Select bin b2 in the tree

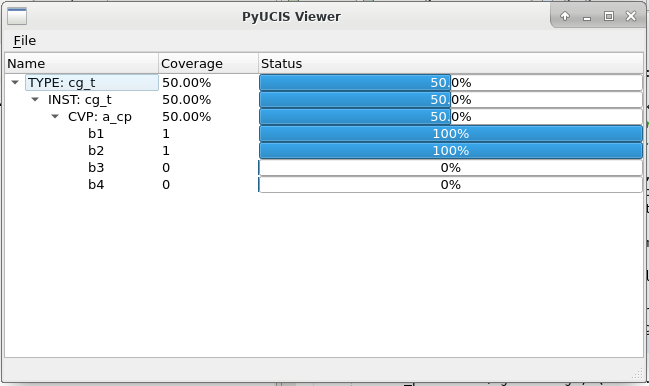(x=96, y=151)
